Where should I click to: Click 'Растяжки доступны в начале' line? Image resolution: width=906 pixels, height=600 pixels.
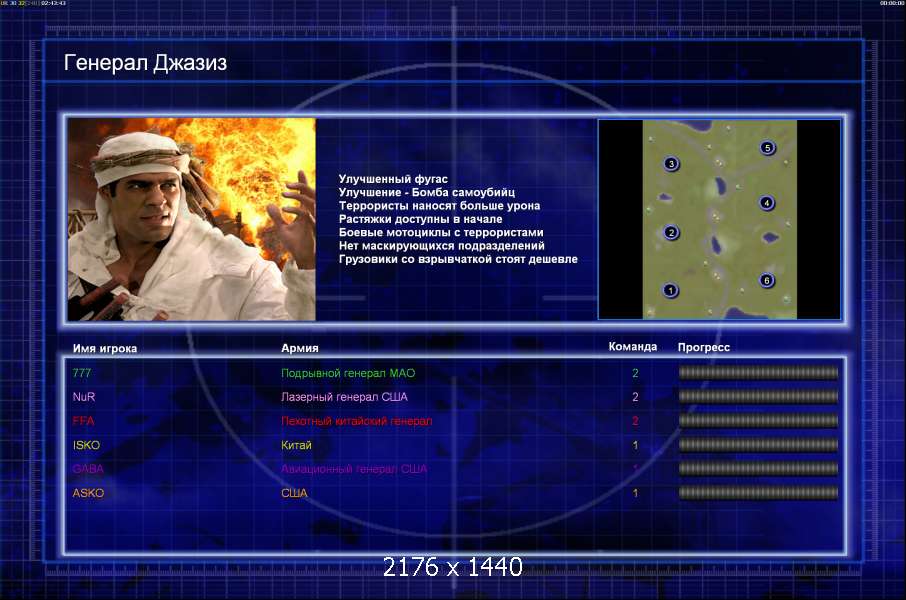tap(420, 219)
